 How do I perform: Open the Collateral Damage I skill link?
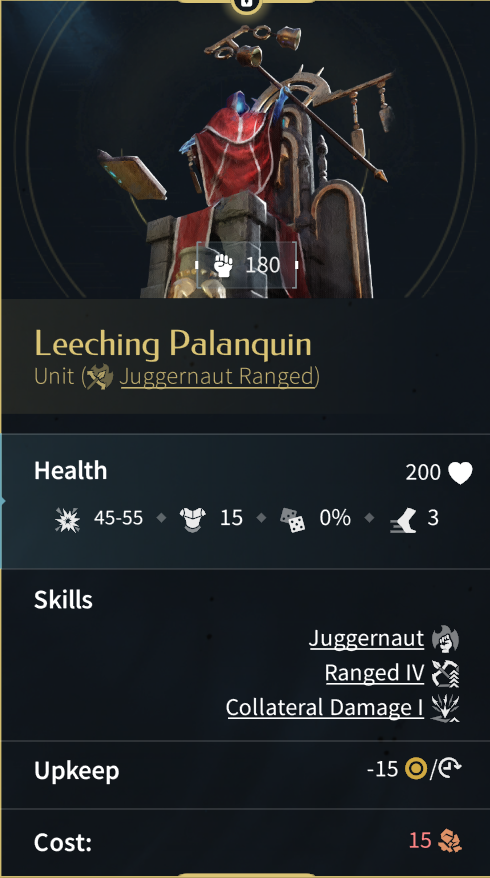coord(325,708)
